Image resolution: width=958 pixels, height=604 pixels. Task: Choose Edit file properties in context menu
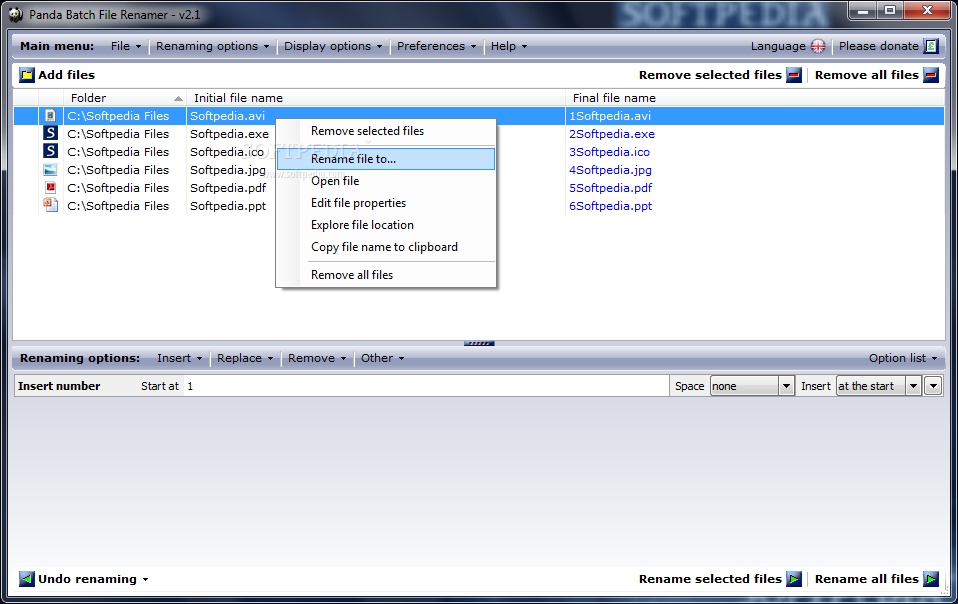(386, 203)
